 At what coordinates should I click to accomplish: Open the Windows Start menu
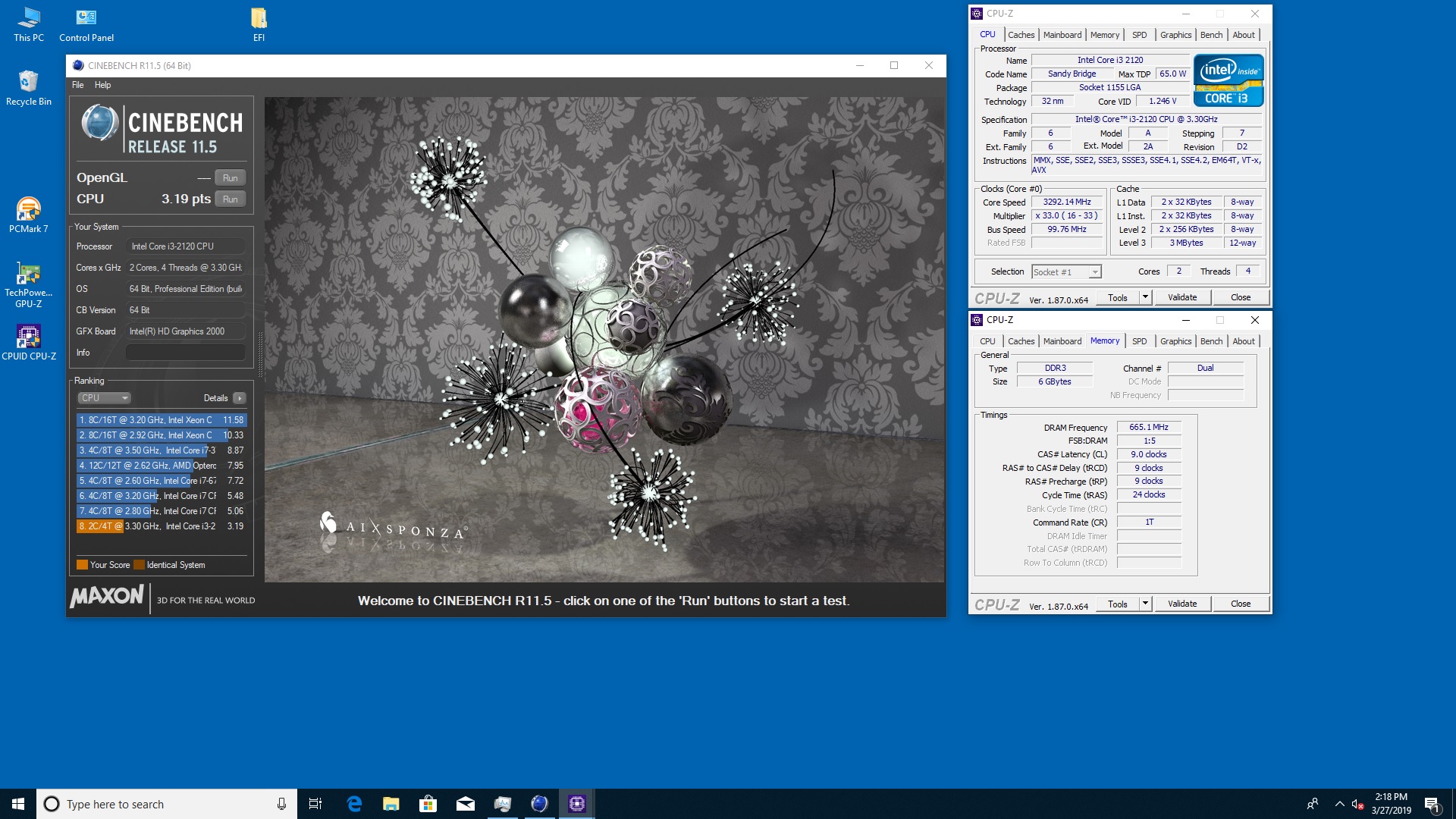(x=18, y=804)
